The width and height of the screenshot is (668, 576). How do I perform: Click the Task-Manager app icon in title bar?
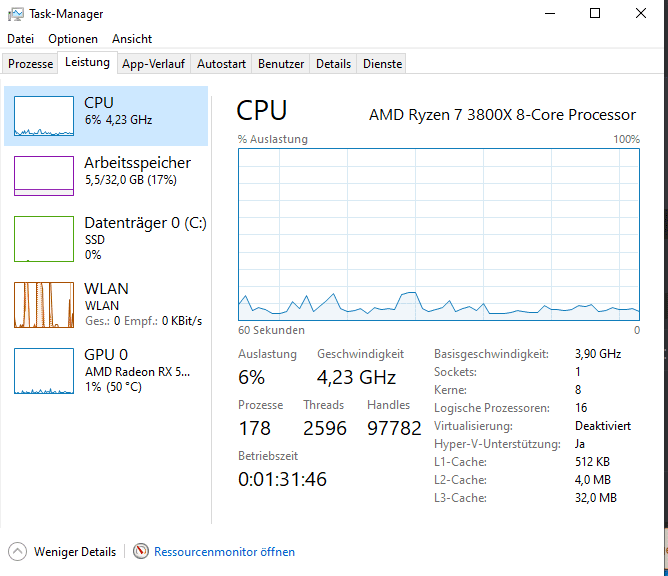click(16, 14)
